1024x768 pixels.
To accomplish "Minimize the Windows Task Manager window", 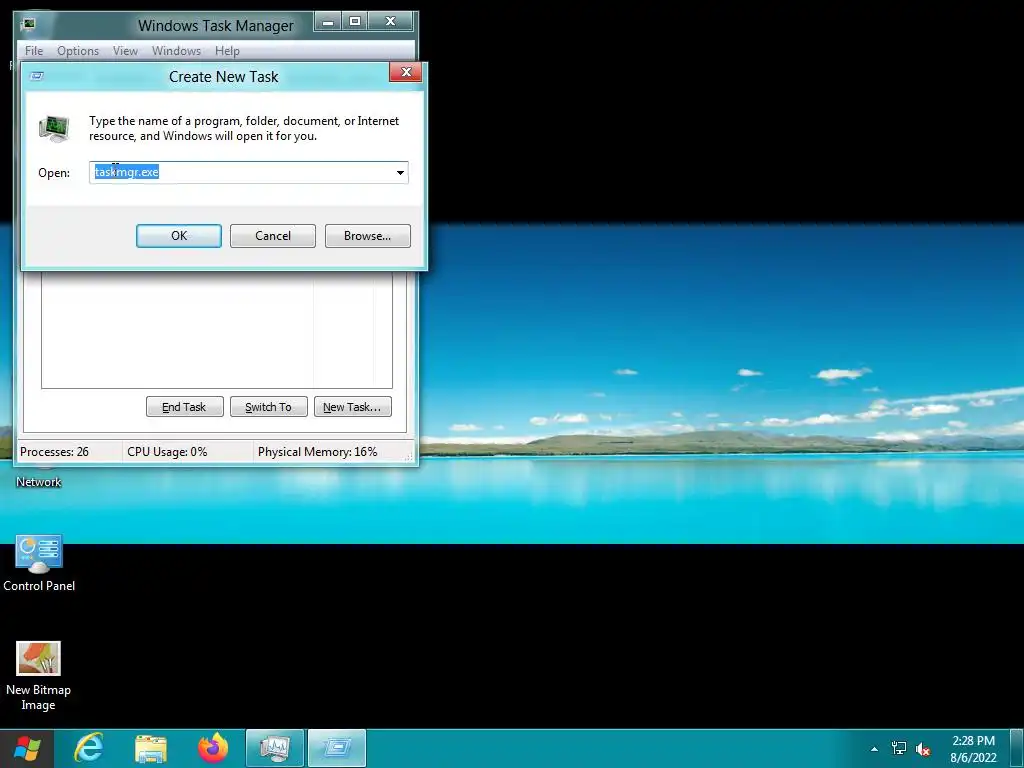I will [x=328, y=22].
